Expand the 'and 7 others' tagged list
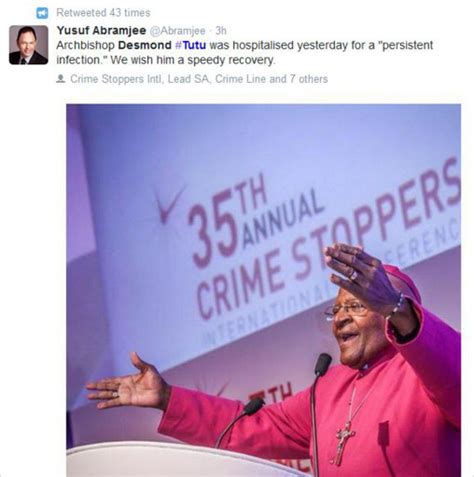Image resolution: width=474 pixels, height=477 pixels. click(x=299, y=79)
